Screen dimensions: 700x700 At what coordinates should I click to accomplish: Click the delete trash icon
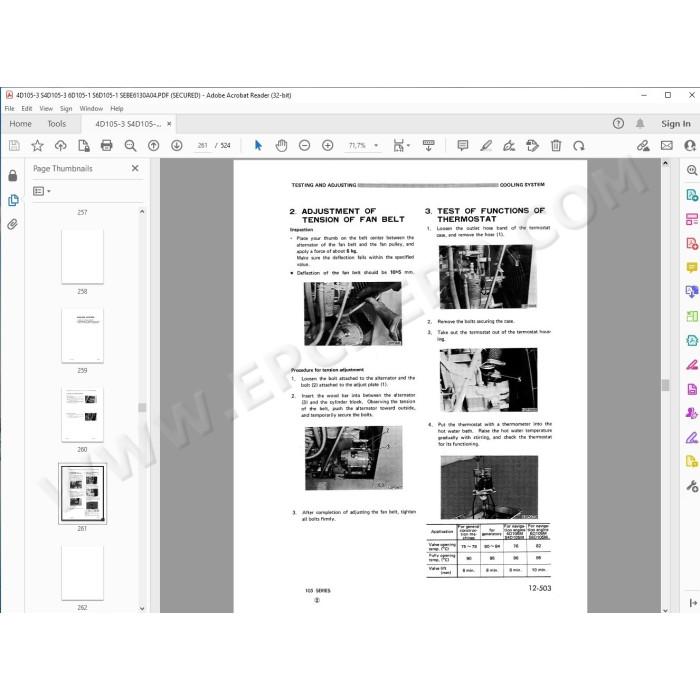point(556,146)
